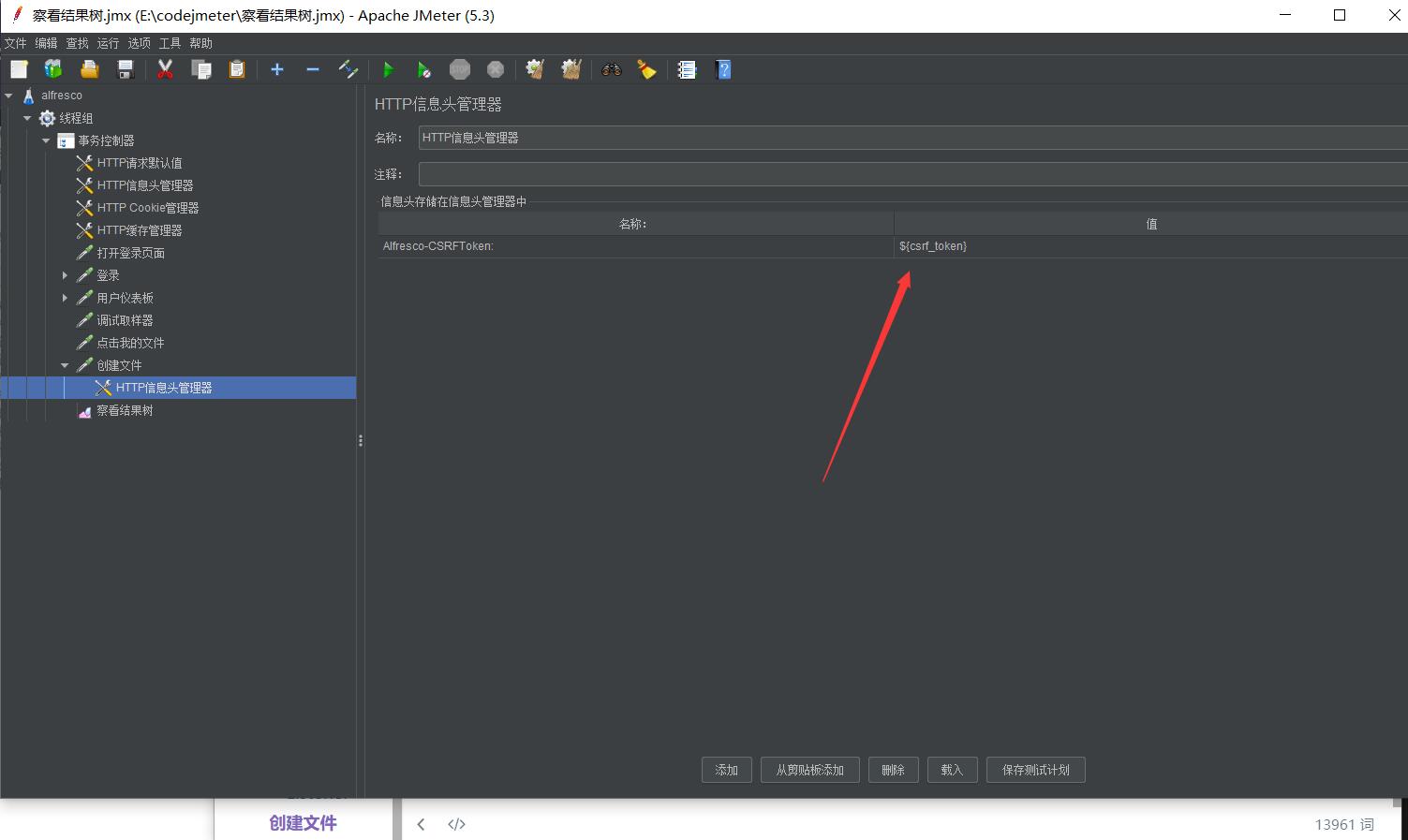Click the grey Stop test icon

[x=460, y=69]
